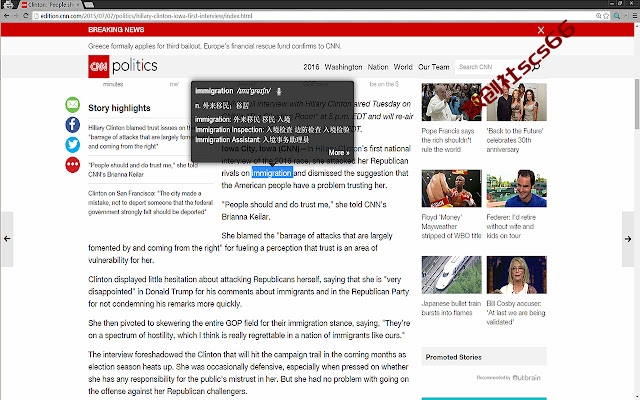Close the Clinton article tab
The image size is (640, 400).
78,4
